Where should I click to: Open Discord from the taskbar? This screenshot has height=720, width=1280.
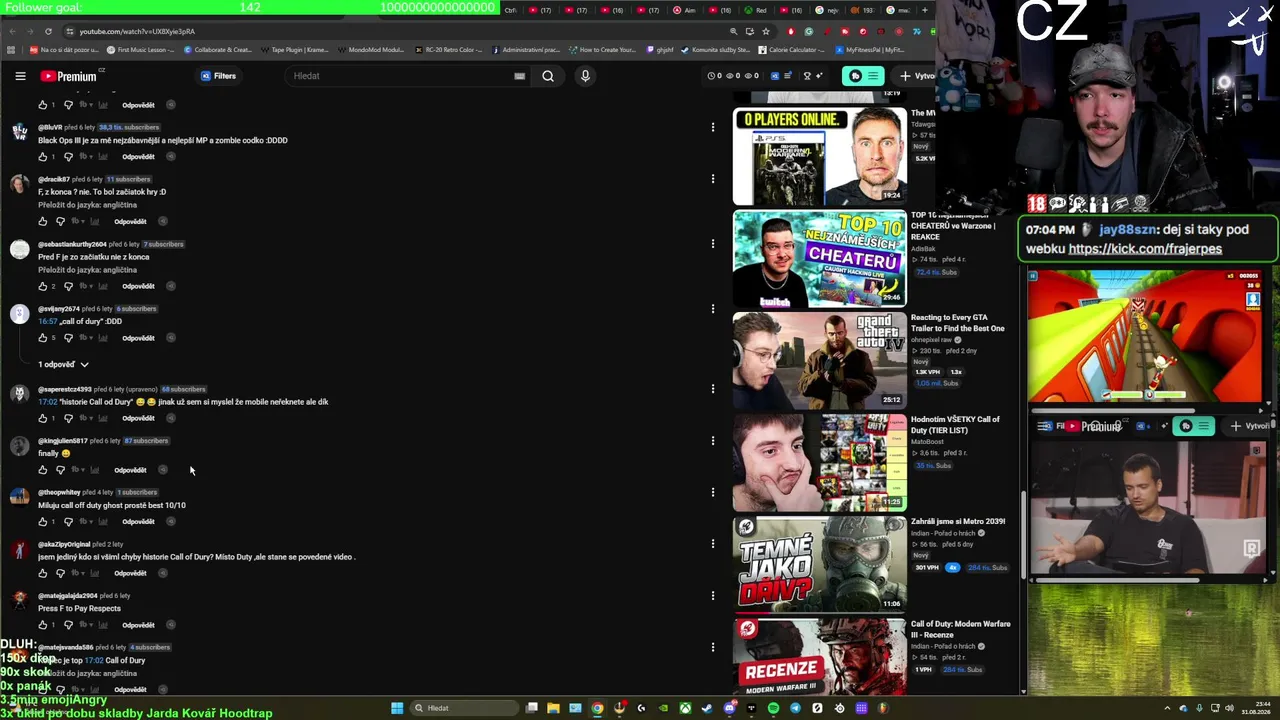[729, 708]
